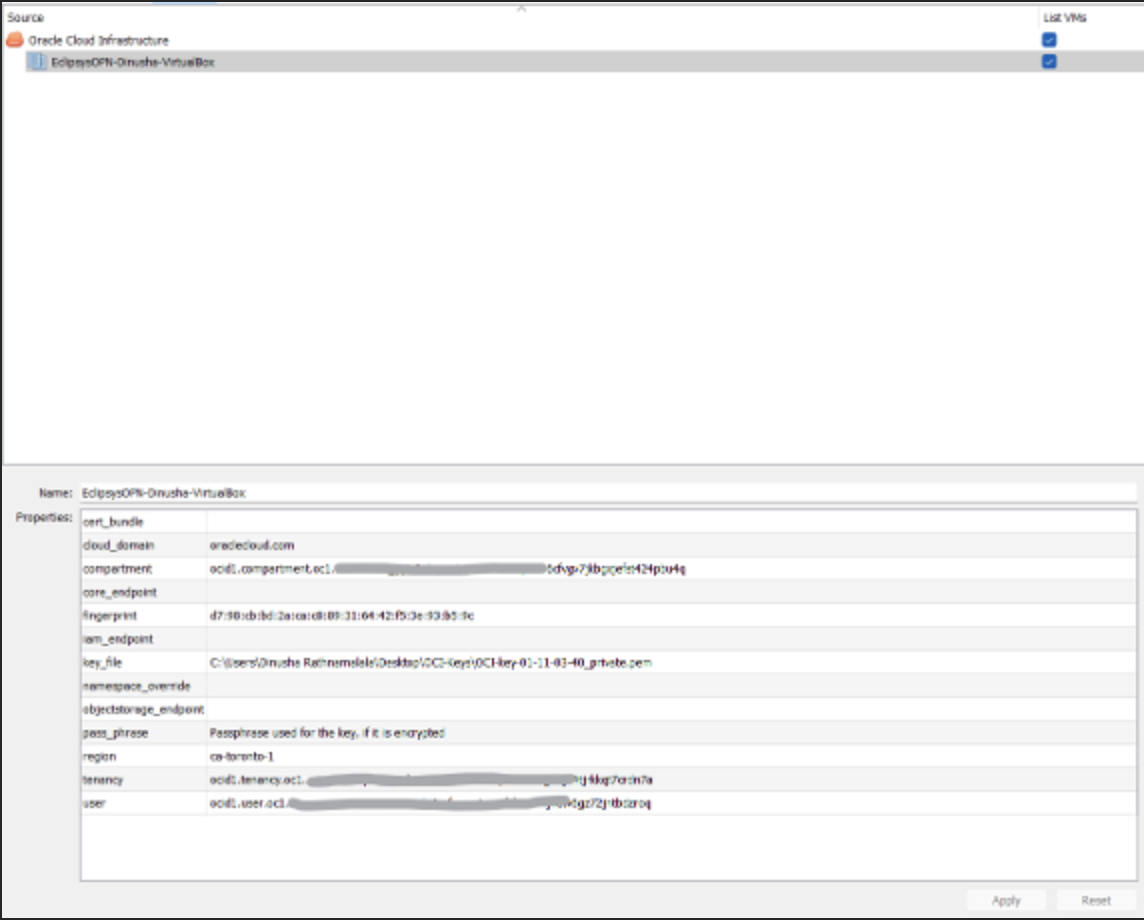
Task: Edit the fingerprint value starting with d7:98
Action: pyautogui.click(x=671, y=615)
